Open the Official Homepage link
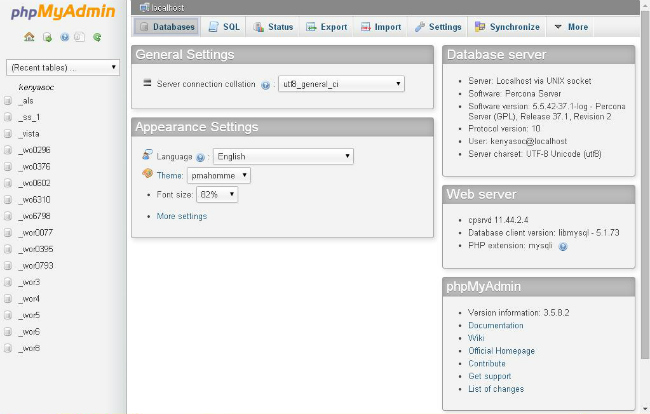The height and width of the screenshot is (414, 650). [x=501, y=351]
